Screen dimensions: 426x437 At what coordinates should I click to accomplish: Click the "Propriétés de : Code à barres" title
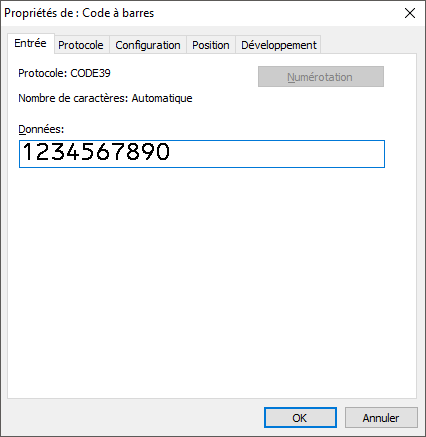pos(79,13)
